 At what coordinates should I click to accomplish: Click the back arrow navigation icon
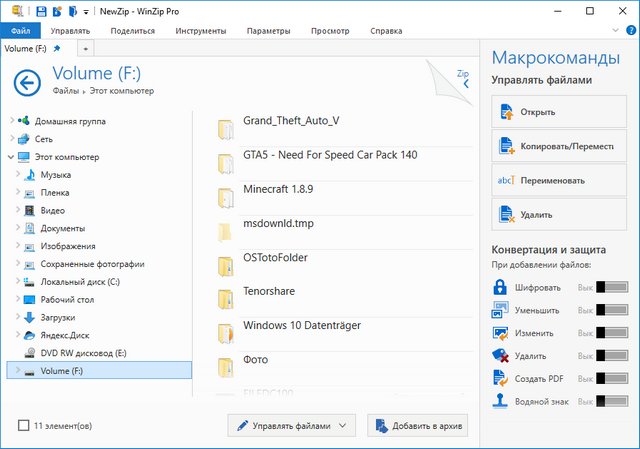click(27, 83)
